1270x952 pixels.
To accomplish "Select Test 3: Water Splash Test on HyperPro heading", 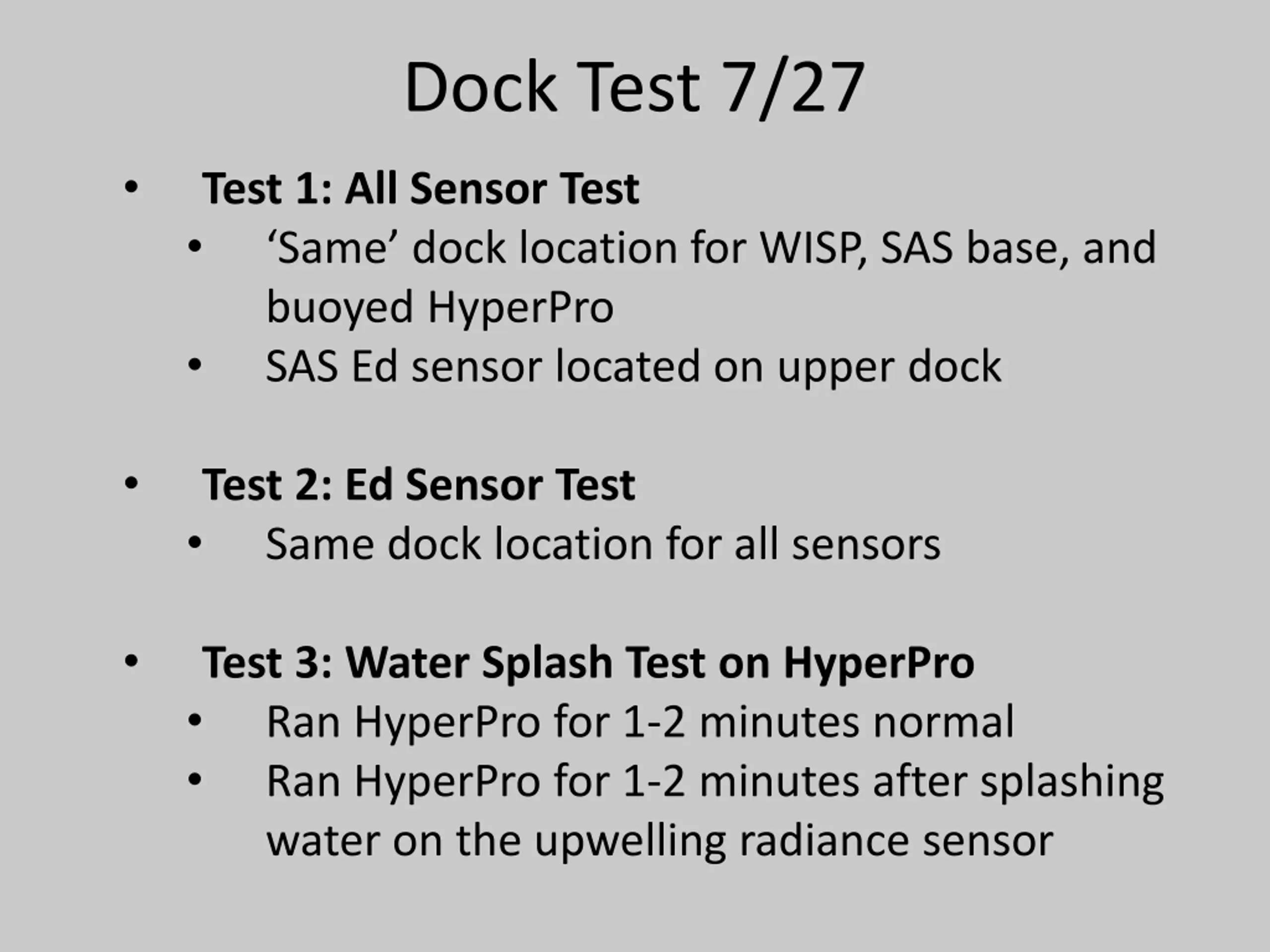I will click(588, 663).
